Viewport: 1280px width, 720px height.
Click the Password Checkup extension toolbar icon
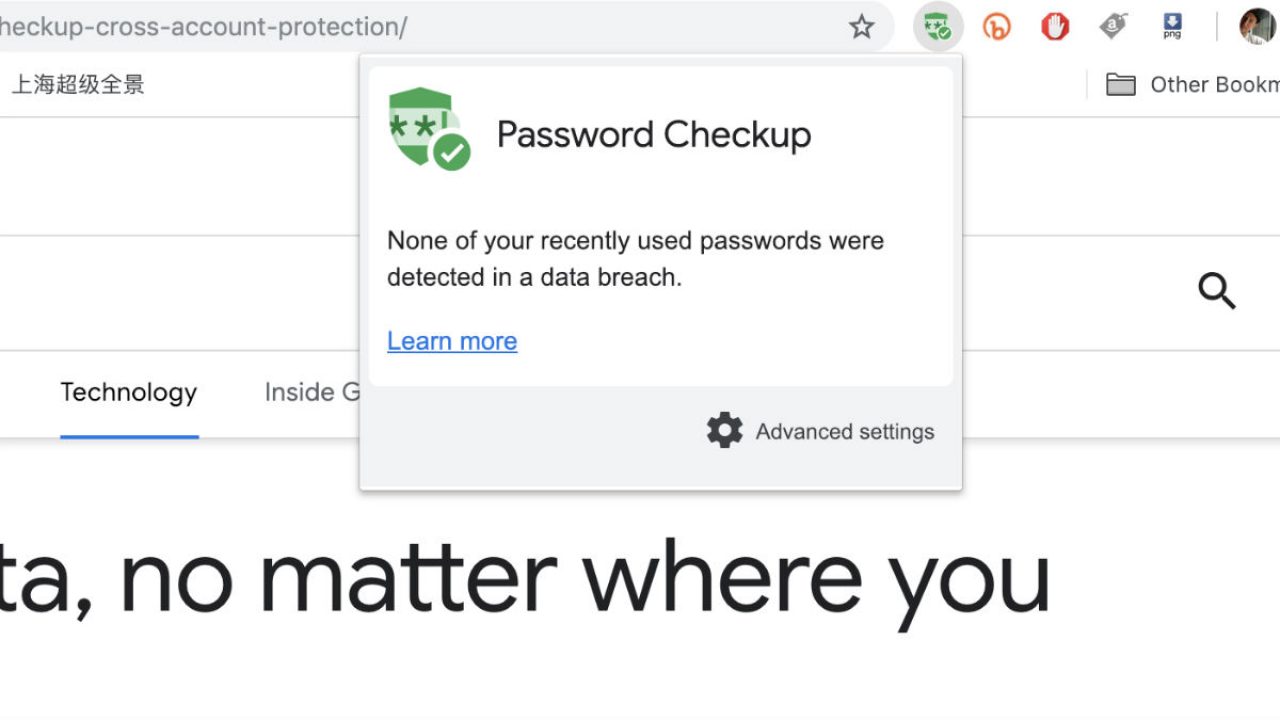(x=937, y=27)
